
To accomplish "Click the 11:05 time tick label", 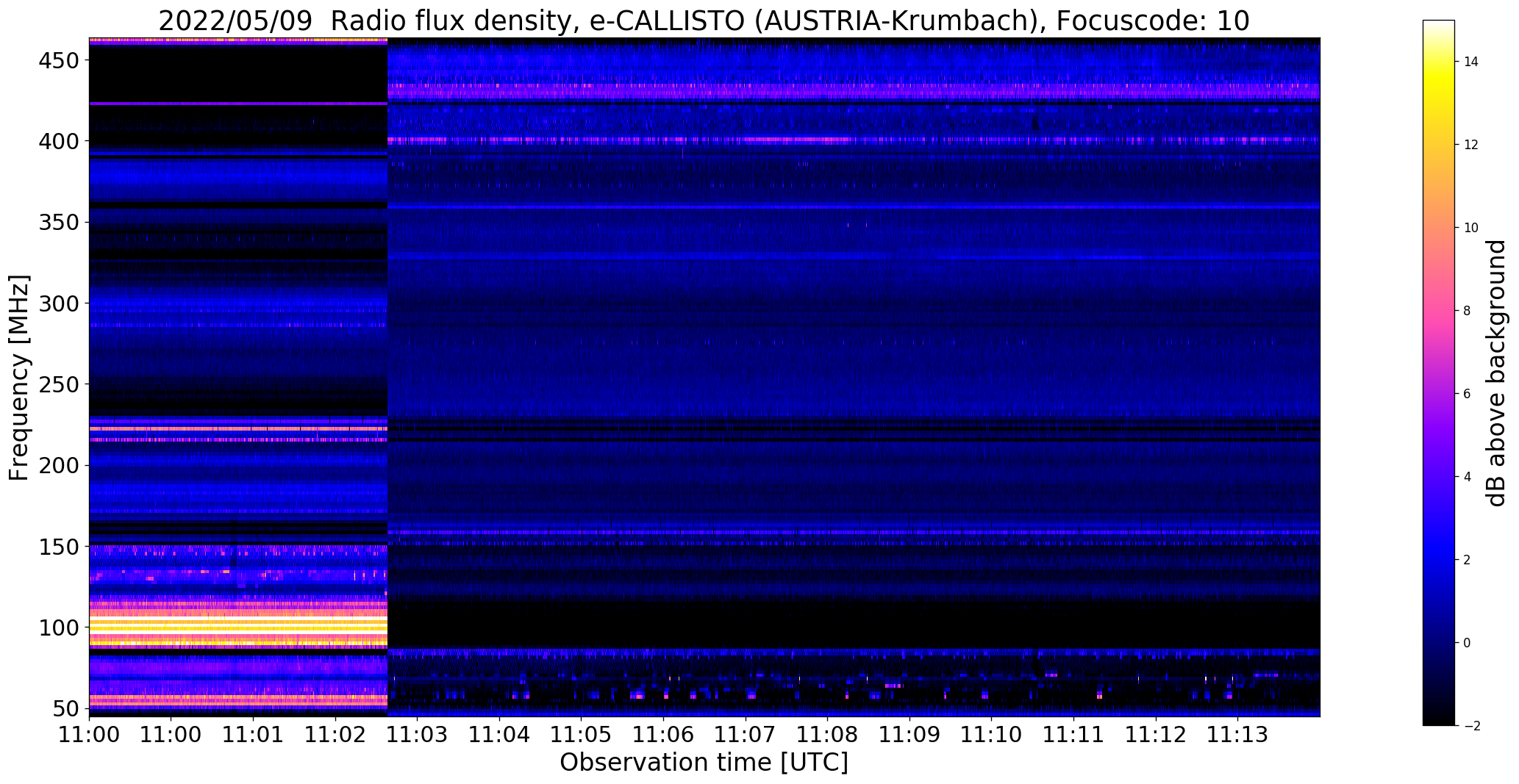I will [582, 734].
